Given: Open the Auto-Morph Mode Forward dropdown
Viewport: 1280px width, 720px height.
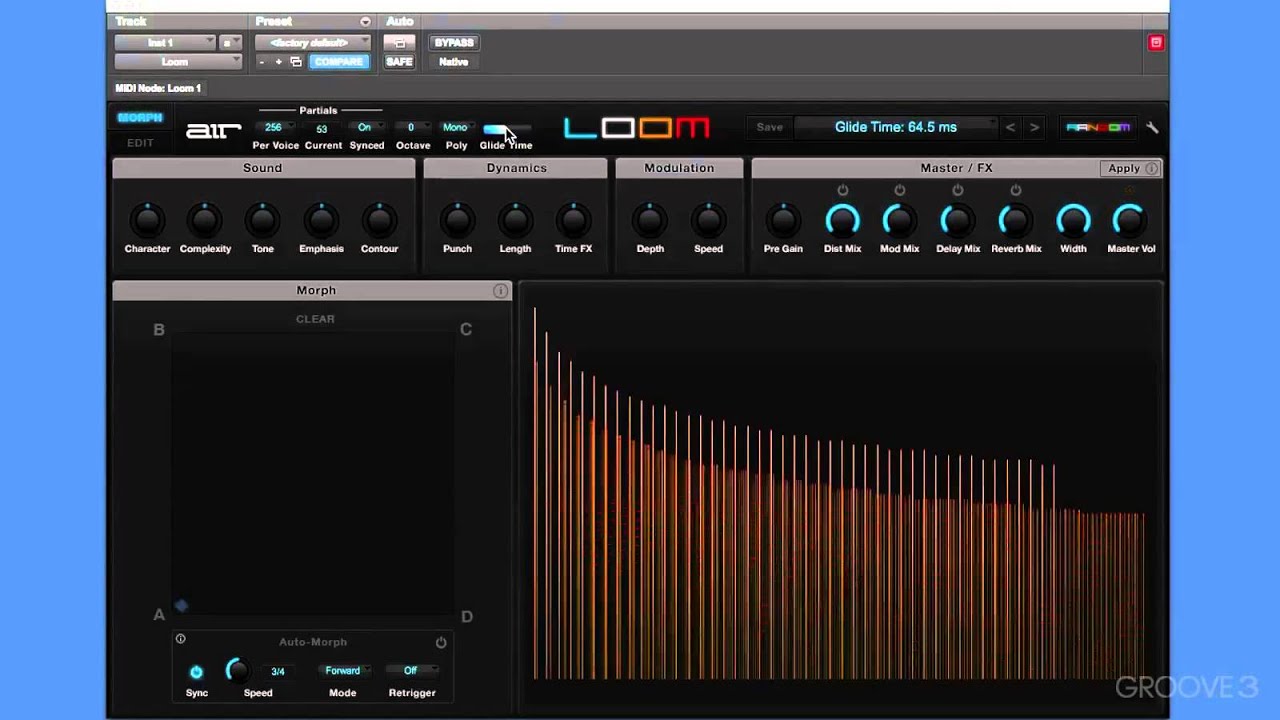Looking at the screenshot, I should click(x=345, y=671).
